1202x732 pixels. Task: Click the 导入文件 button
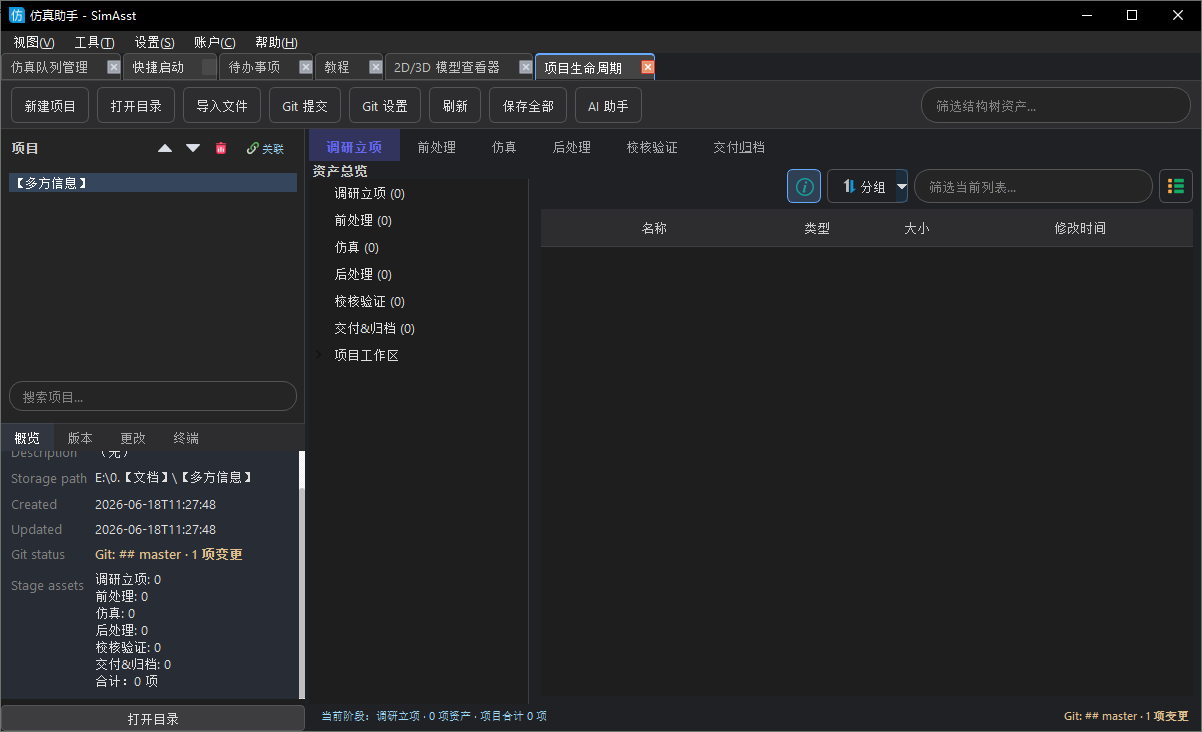tap(222, 105)
